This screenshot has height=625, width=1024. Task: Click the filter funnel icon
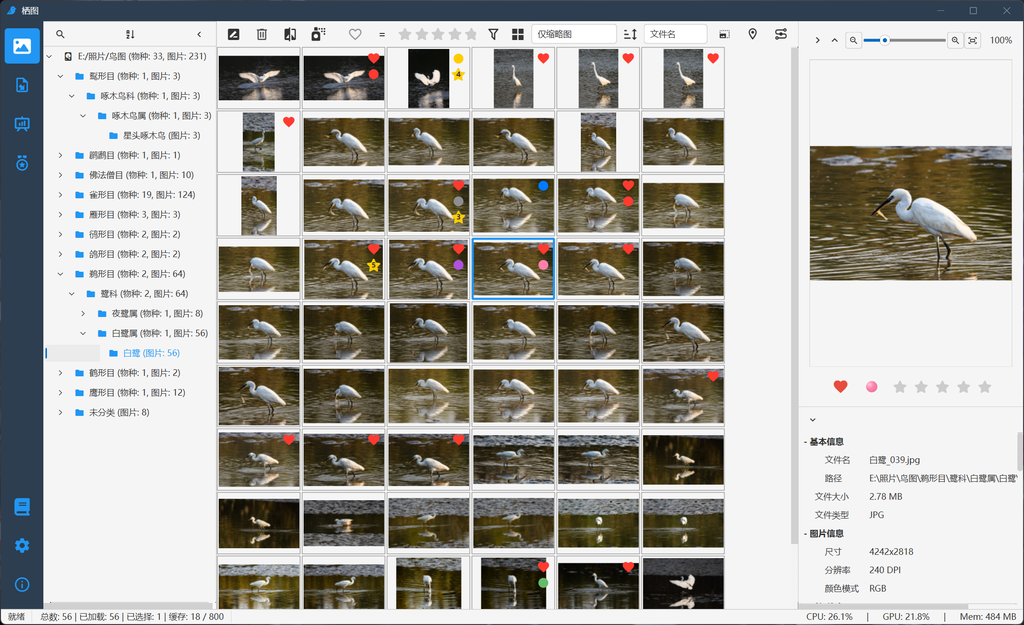click(x=493, y=34)
